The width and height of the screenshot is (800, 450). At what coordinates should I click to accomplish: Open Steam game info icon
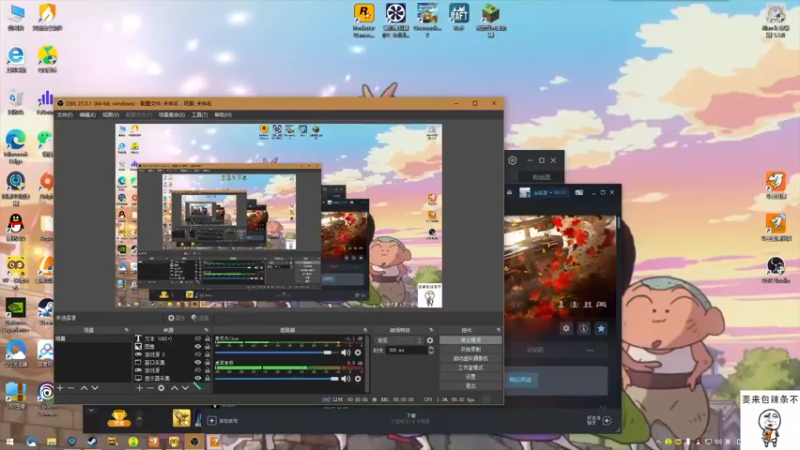coord(584,329)
